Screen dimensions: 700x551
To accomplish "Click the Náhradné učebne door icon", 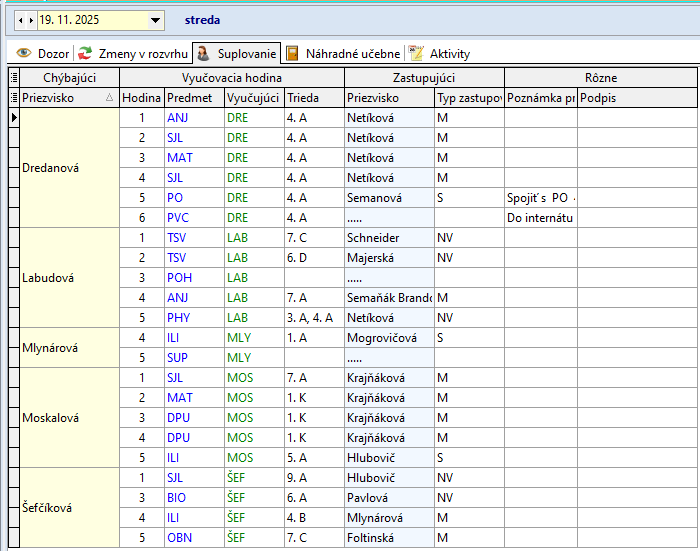I will (292, 54).
